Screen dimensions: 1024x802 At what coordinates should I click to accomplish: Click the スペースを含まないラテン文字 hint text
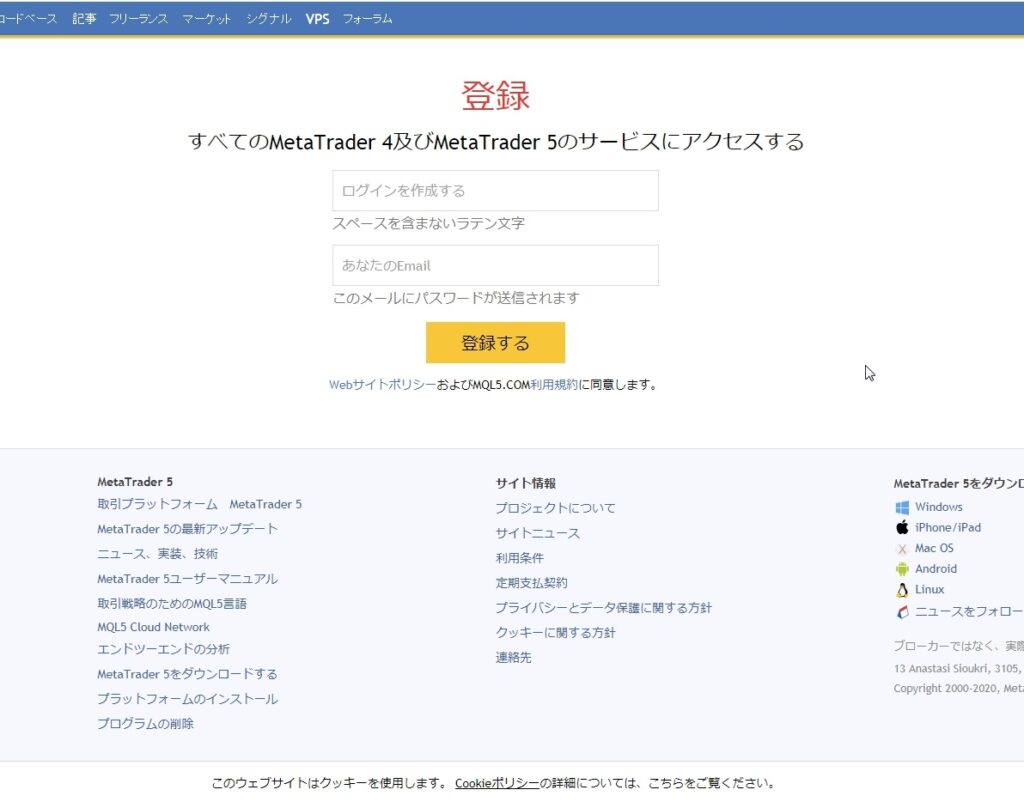click(428, 223)
